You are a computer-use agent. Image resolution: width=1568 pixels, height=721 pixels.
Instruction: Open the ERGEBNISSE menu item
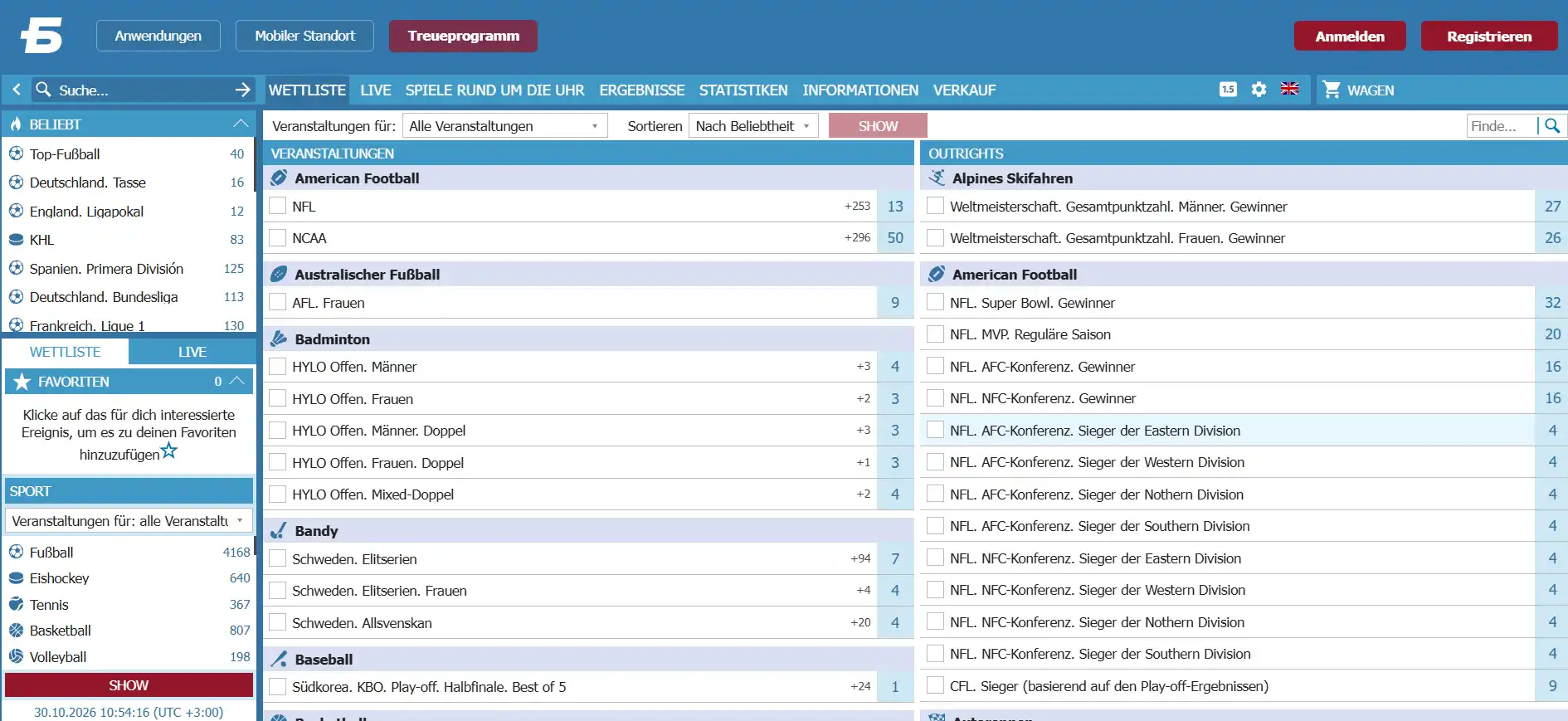pos(642,90)
